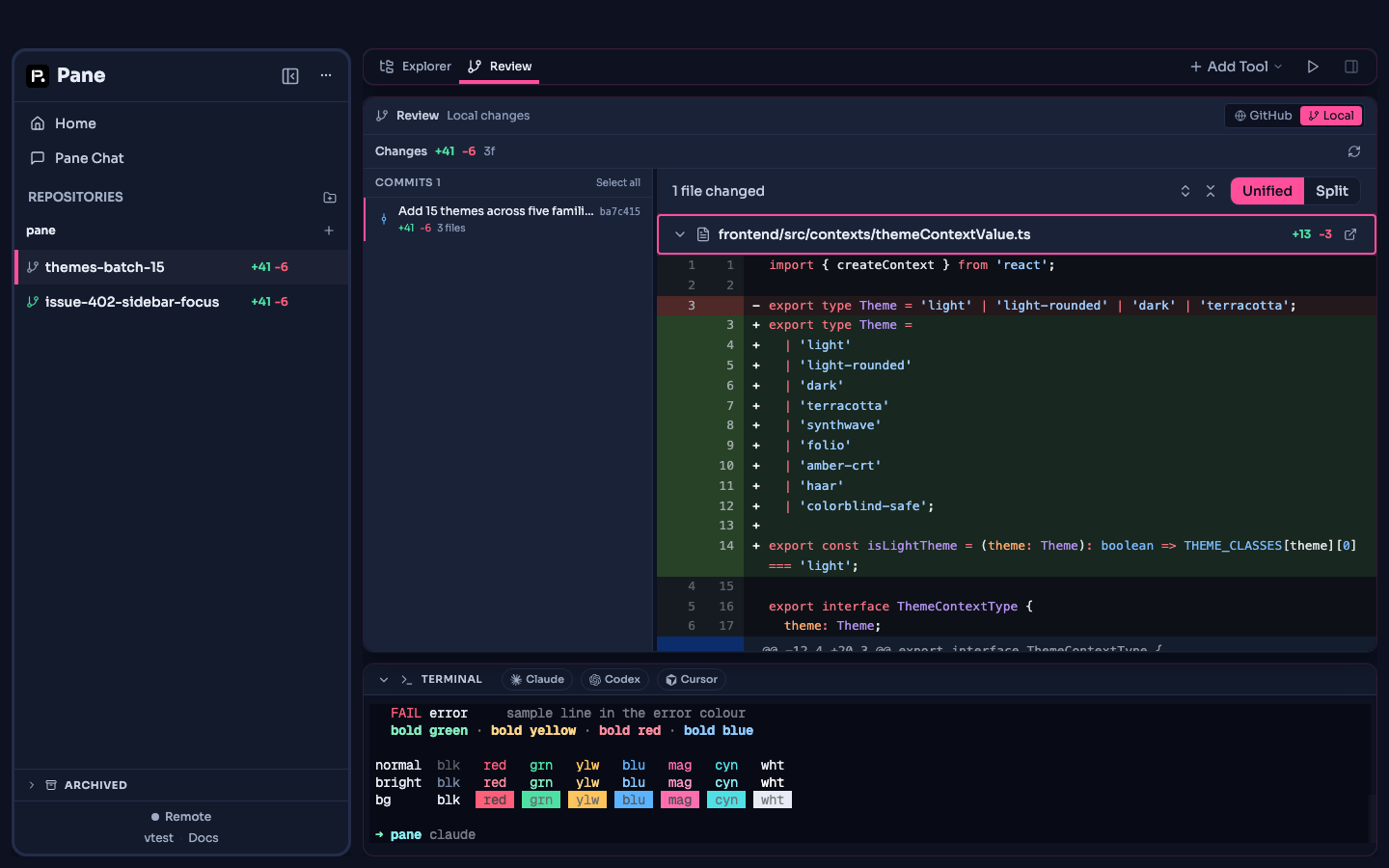
Task: Click the COMMITS 1 header
Action: point(408,182)
